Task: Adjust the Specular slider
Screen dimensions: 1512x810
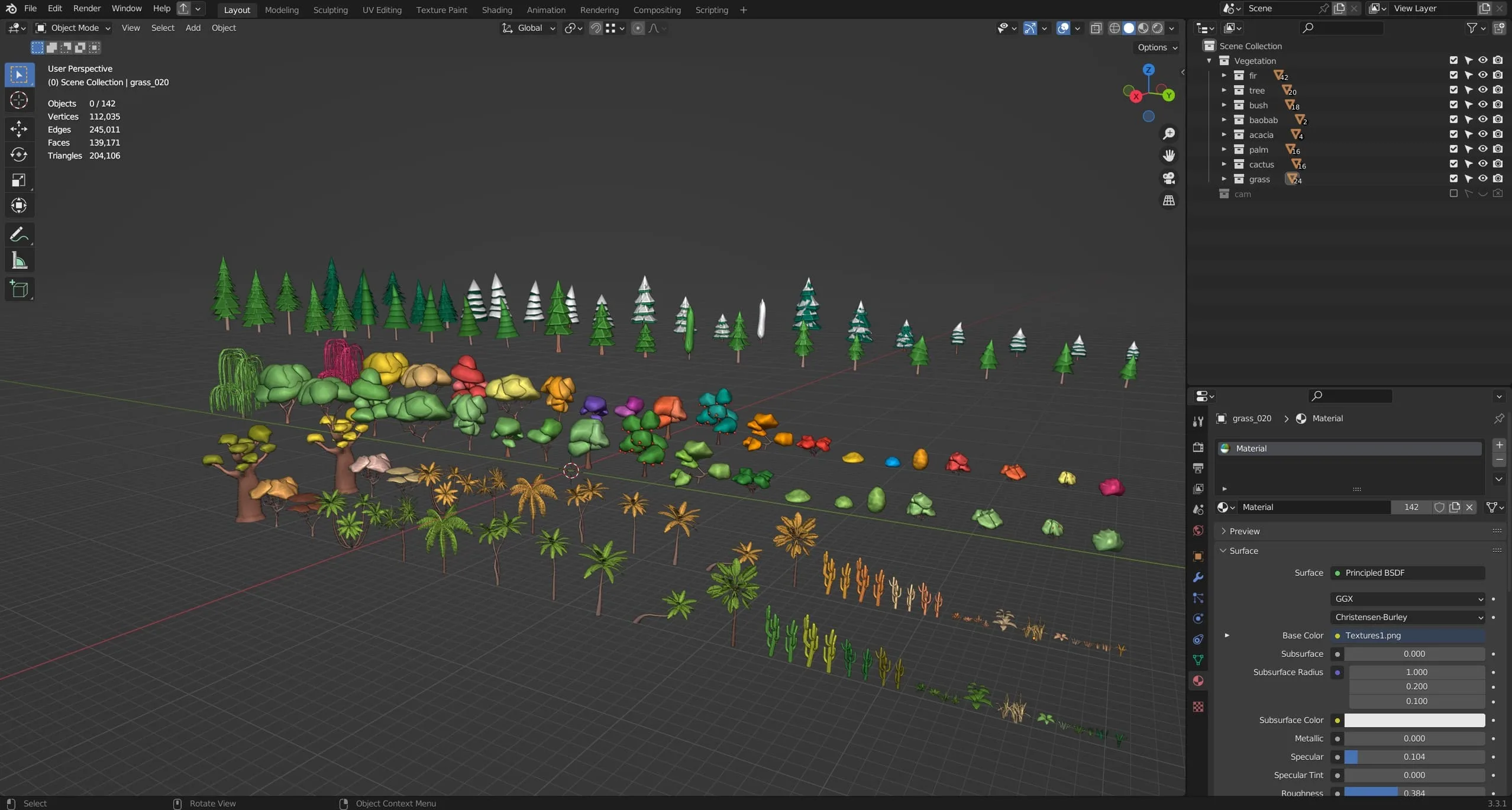Action: click(1414, 757)
